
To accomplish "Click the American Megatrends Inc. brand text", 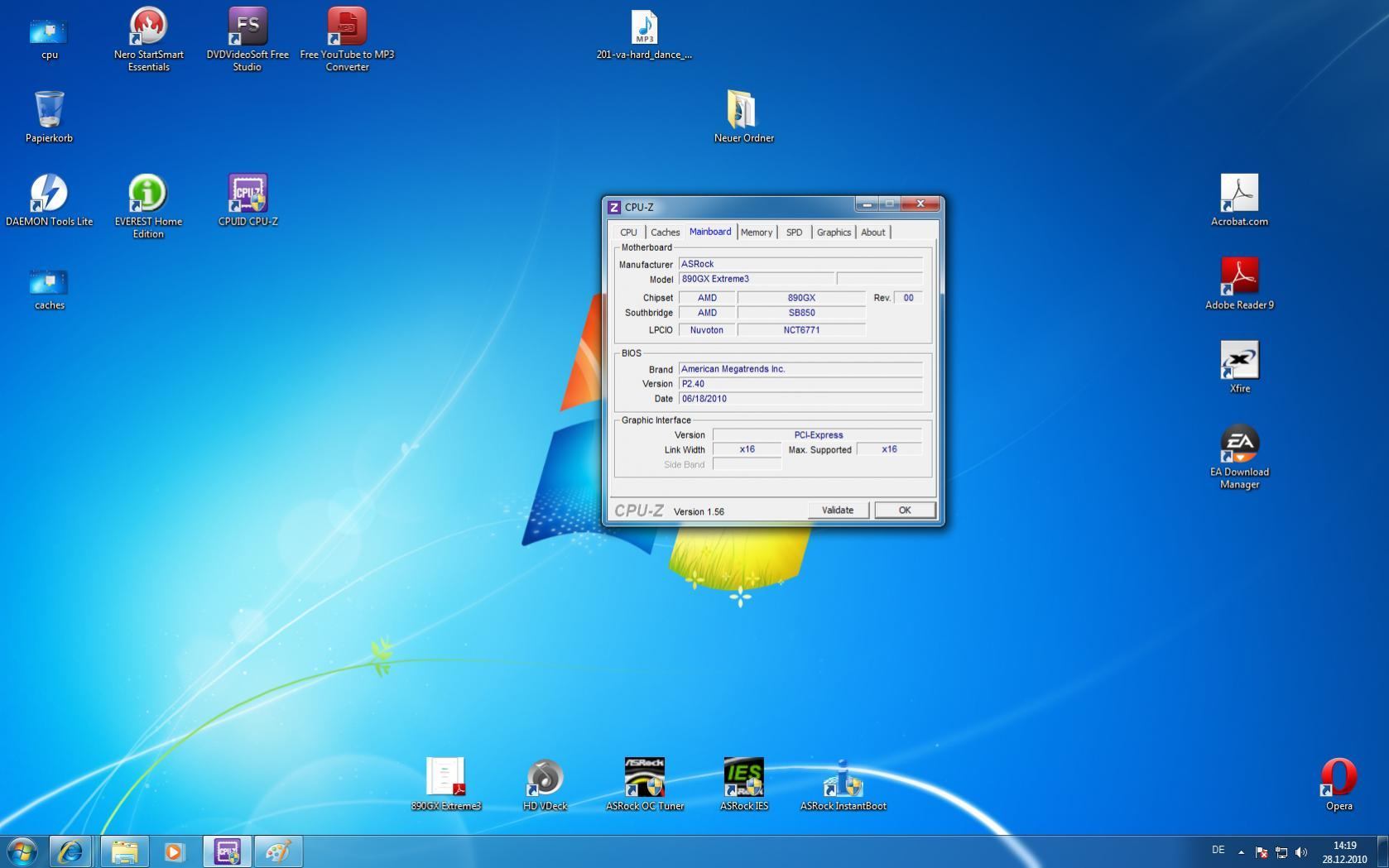I will pyautogui.click(x=733, y=369).
